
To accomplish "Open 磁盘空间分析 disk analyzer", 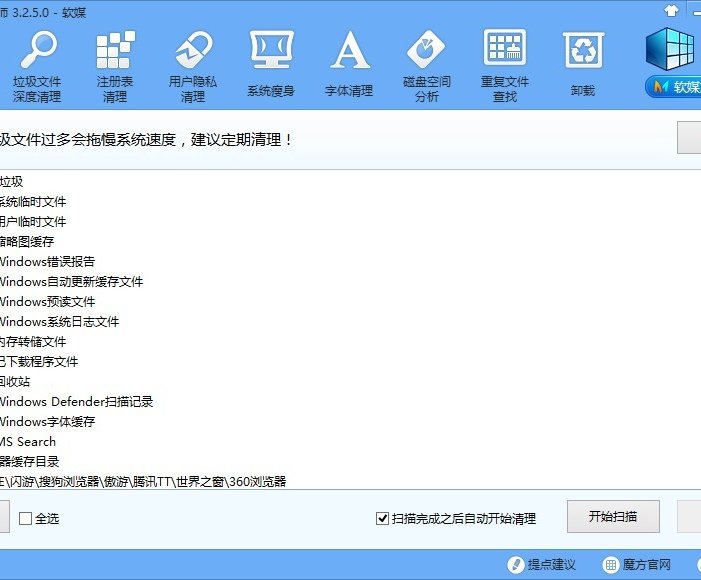I will (x=427, y=67).
